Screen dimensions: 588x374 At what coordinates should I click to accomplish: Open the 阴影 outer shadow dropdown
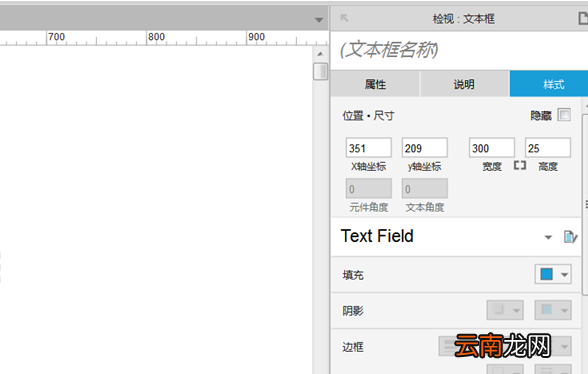click(505, 310)
